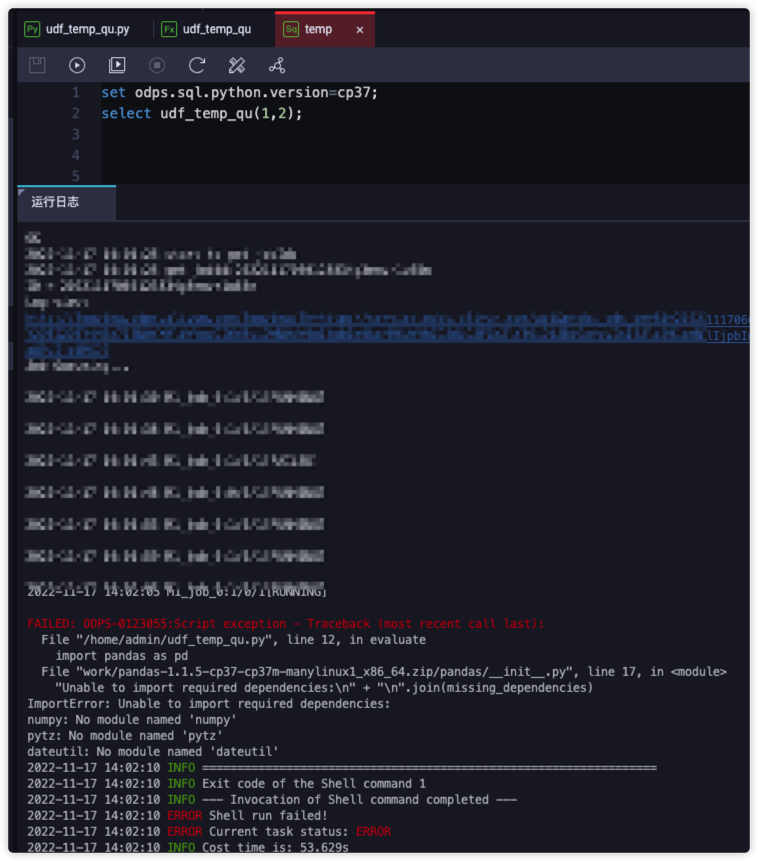
Task: Select the 运行日志 log tab
Action: [66, 202]
